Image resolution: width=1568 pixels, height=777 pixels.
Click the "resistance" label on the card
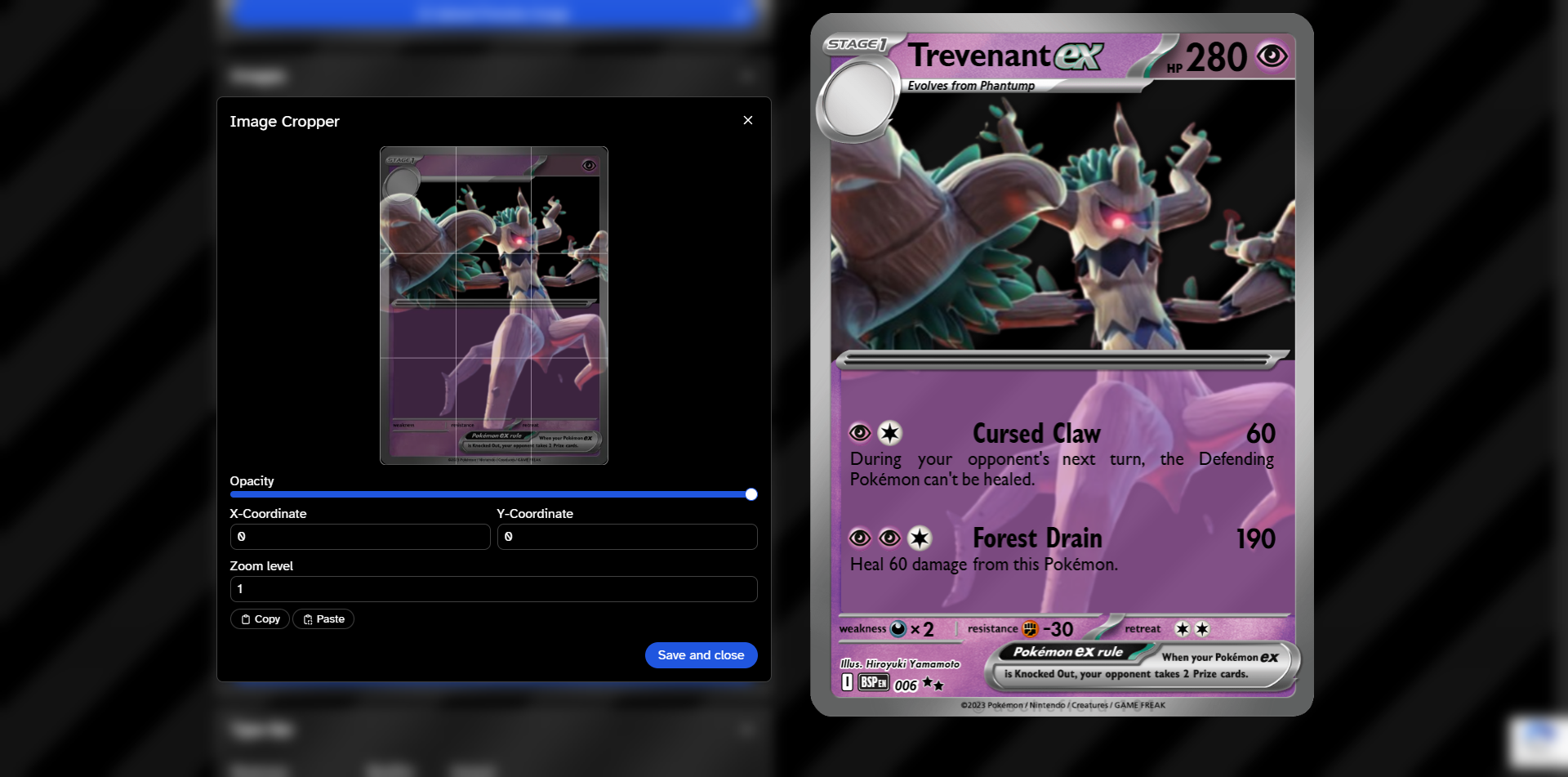coord(992,628)
